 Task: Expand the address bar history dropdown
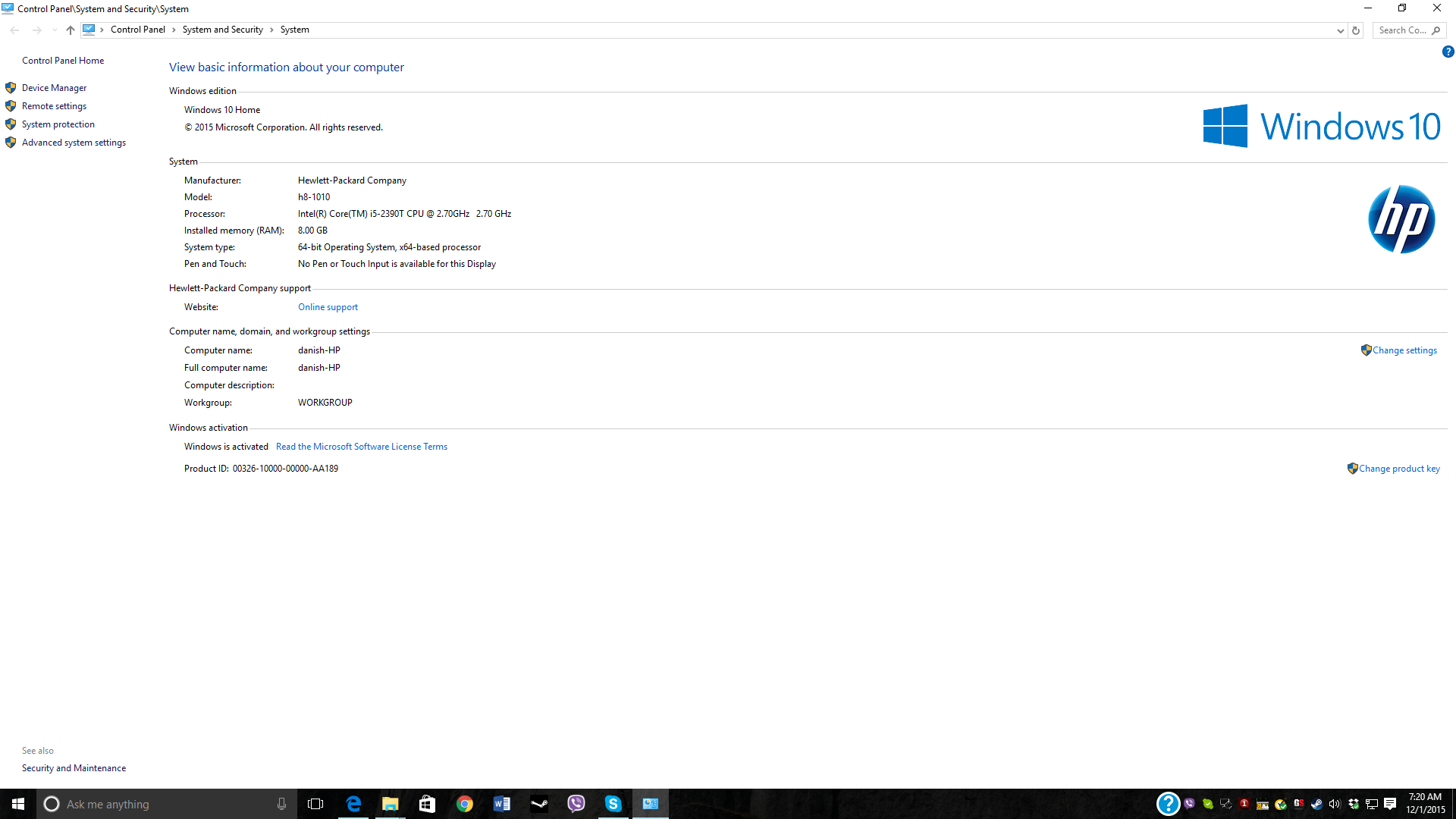click(x=1340, y=30)
